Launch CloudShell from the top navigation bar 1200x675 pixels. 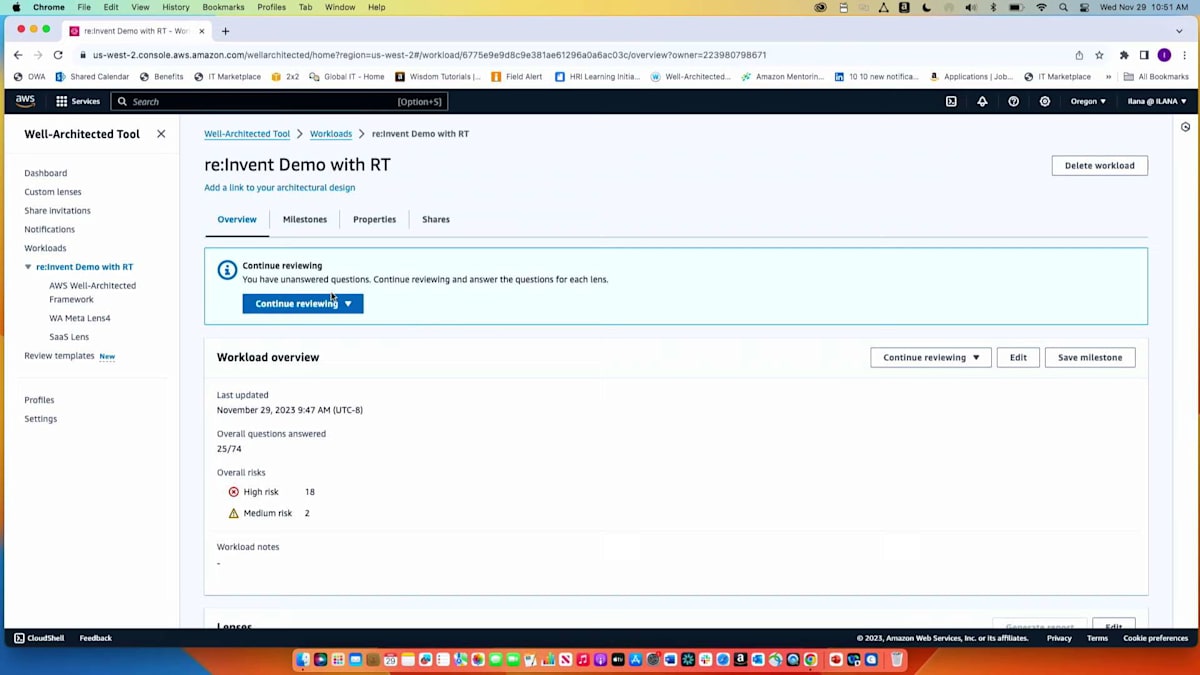(x=951, y=101)
